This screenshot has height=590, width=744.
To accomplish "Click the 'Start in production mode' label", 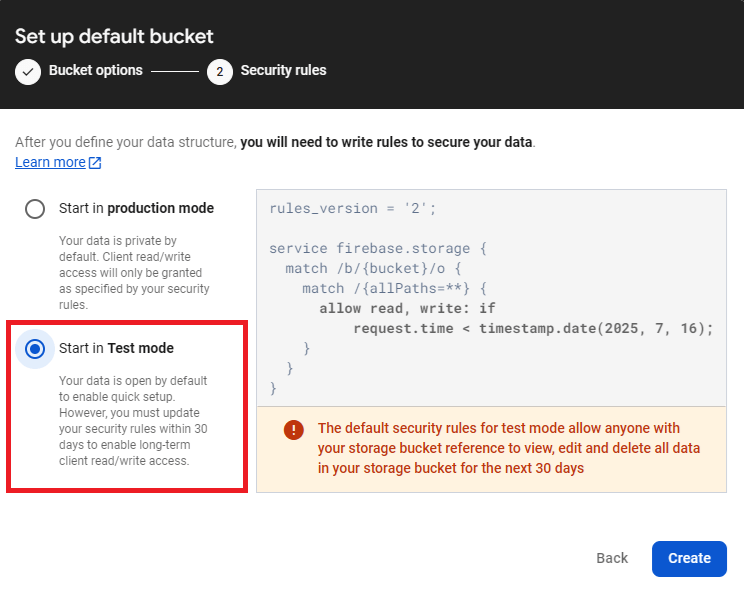I will click(136, 208).
